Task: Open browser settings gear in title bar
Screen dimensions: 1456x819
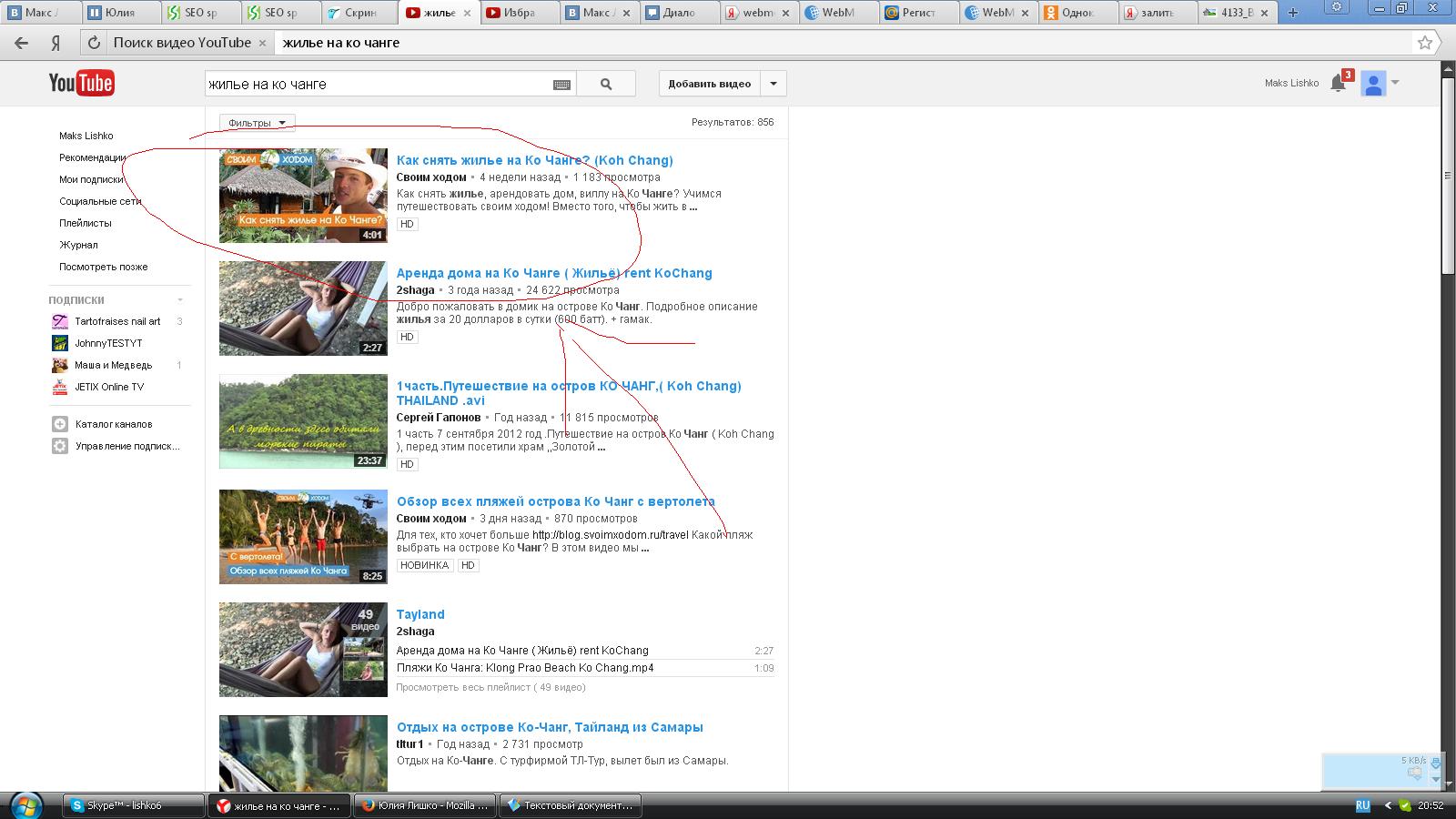Action: click(1337, 7)
